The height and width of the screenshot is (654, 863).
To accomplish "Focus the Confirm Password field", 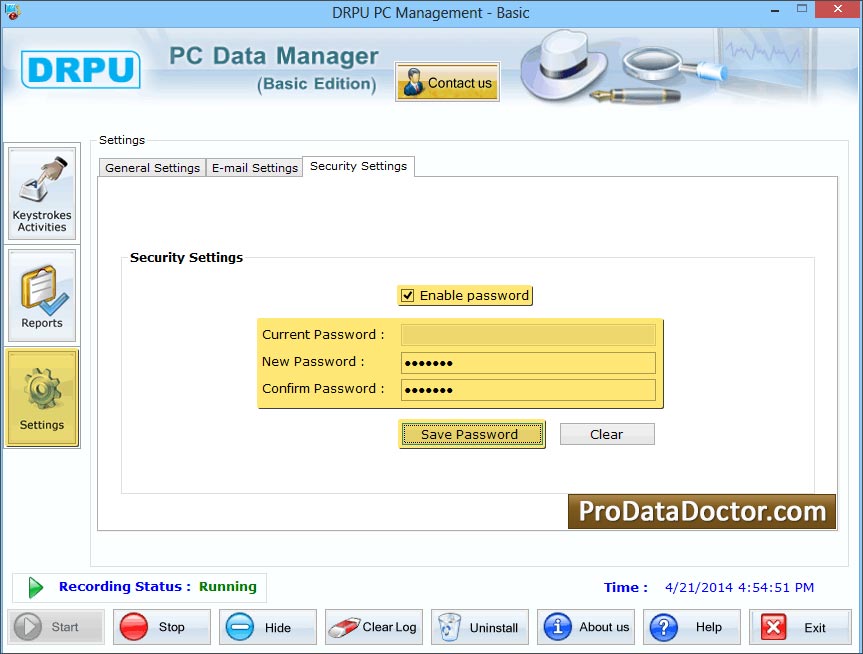I will click(528, 390).
